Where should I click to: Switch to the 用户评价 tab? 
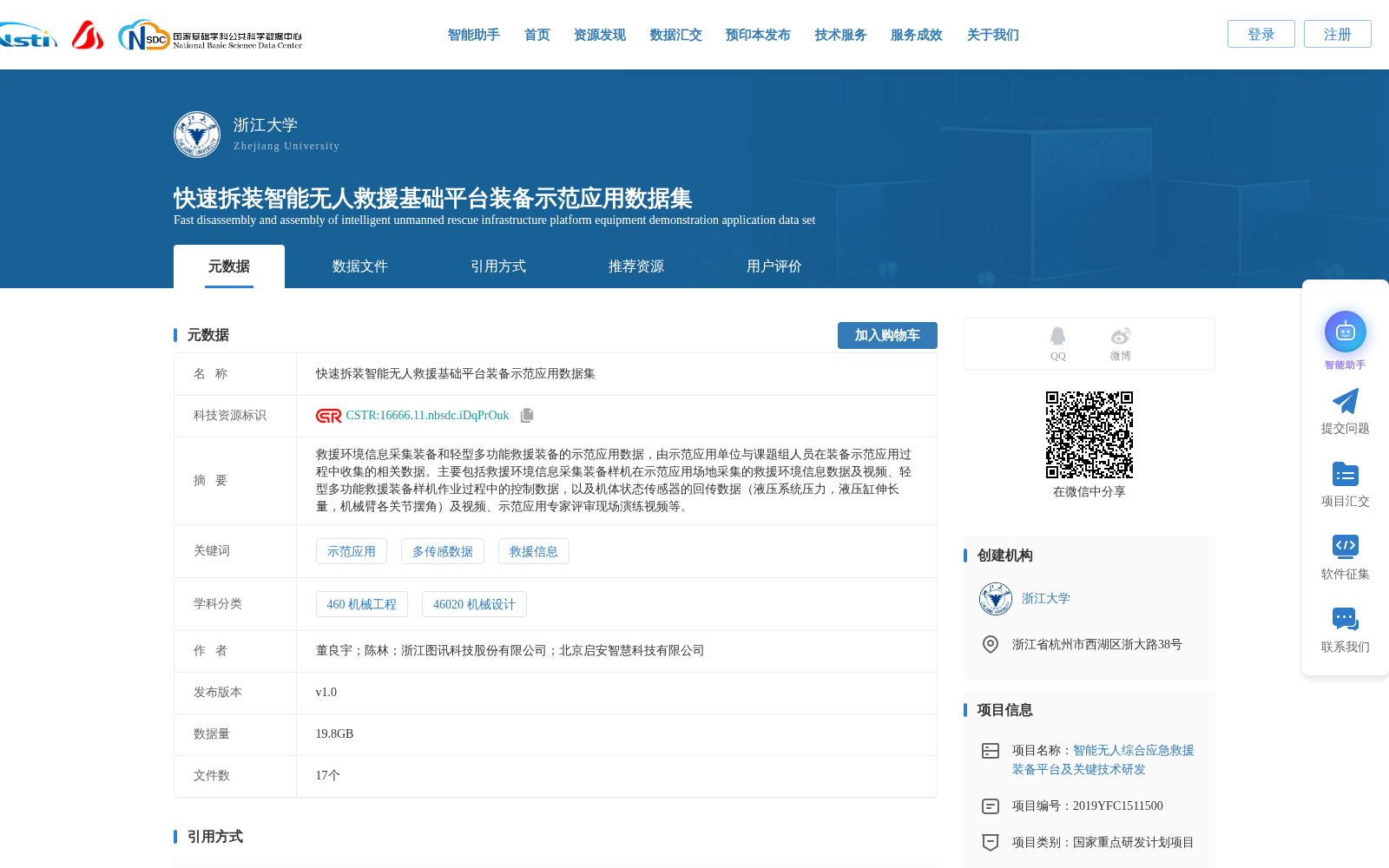click(x=774, y=266)
